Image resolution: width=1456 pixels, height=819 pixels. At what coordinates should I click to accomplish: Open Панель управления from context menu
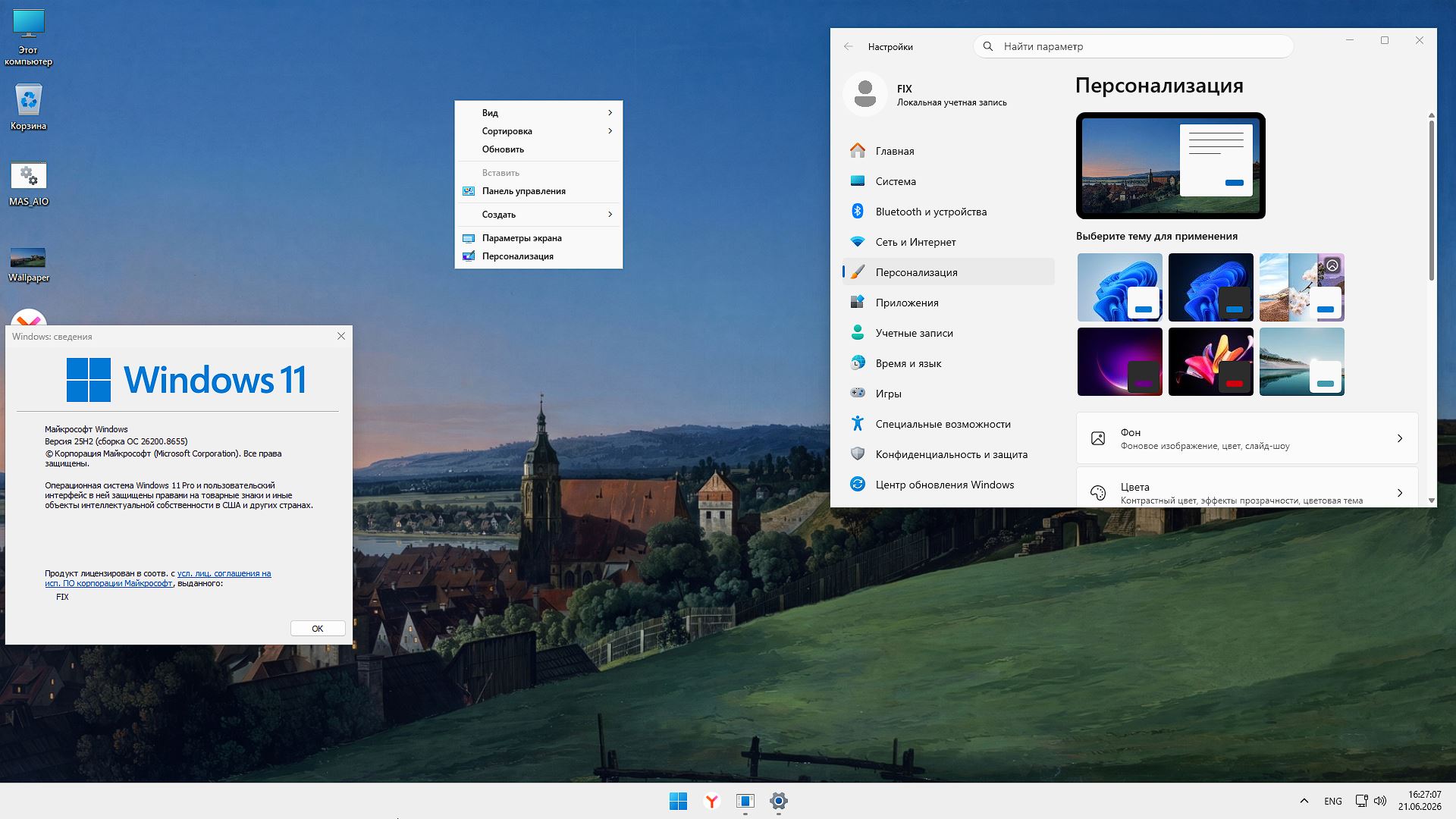(x=538, y=191)
